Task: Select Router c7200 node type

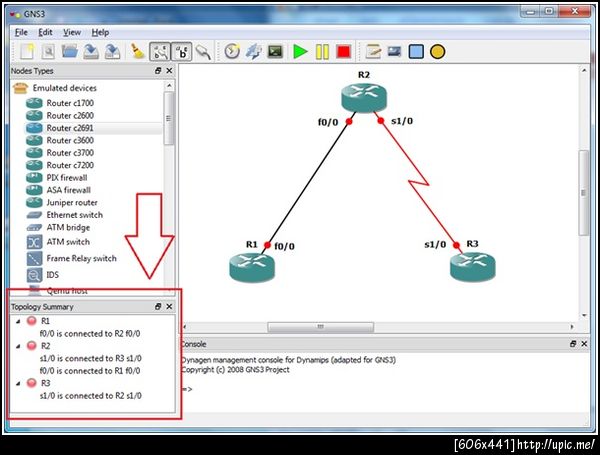Action: (x=70, y=165)
